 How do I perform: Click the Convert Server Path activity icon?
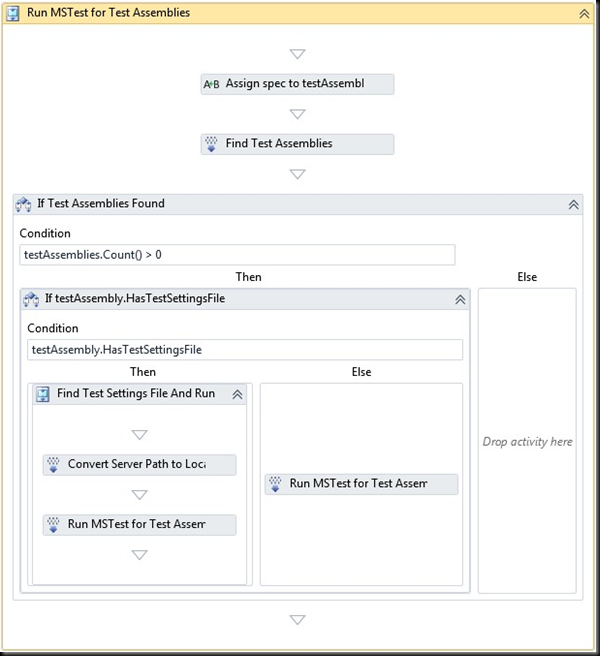point(53,465)
